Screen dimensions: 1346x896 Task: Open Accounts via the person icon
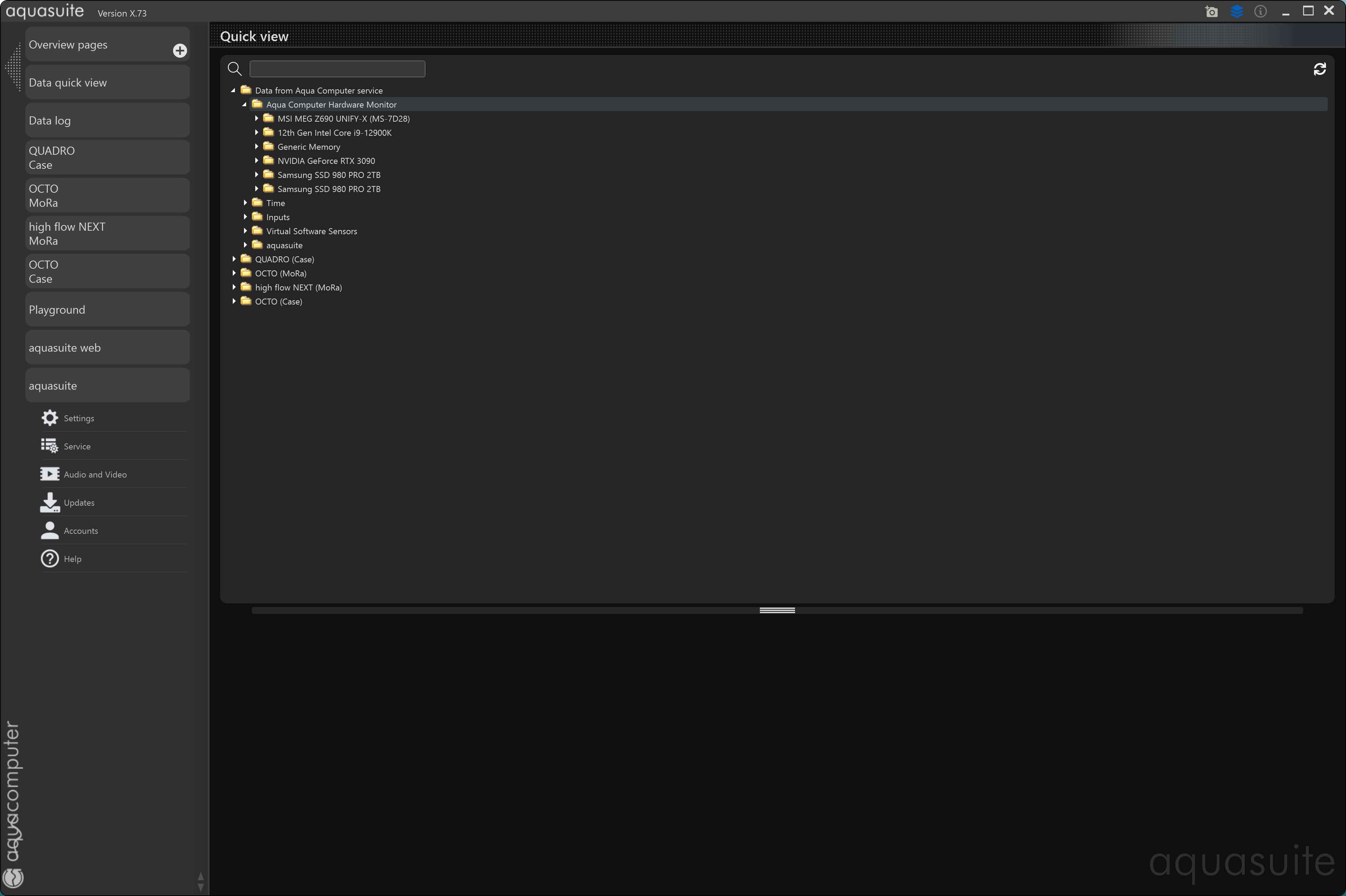(50, 530)
